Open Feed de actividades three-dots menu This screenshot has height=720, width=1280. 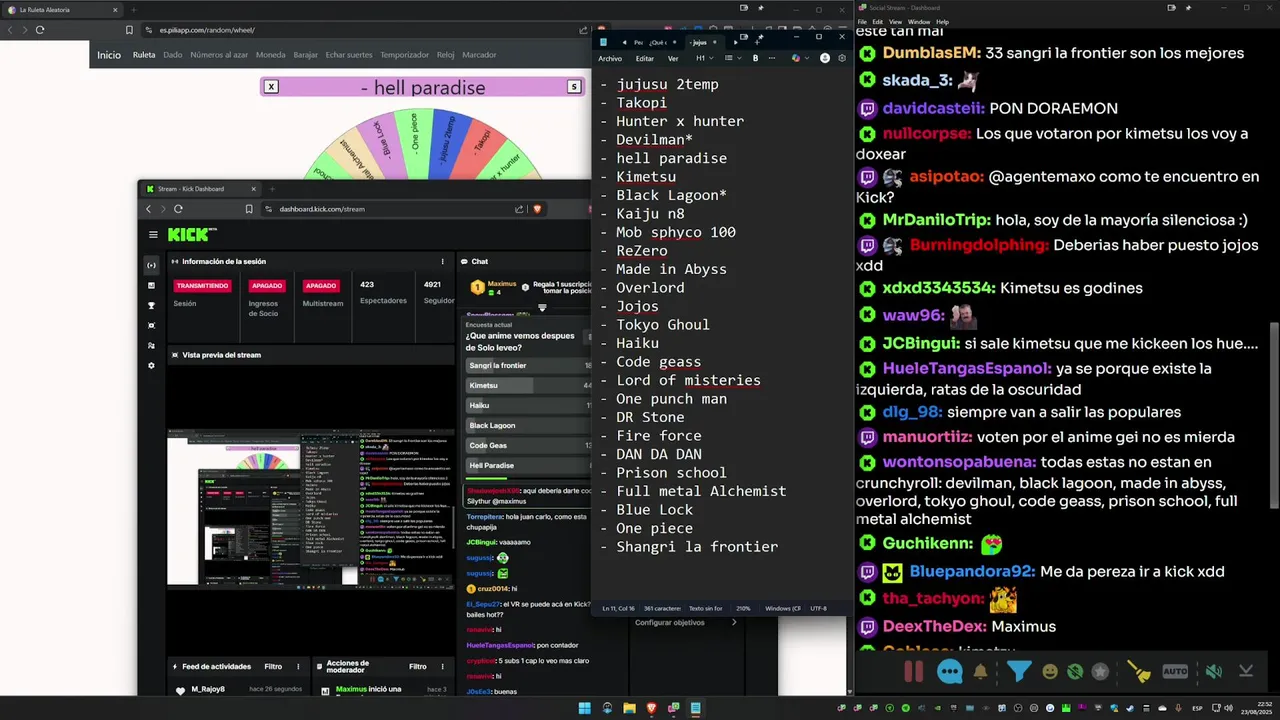click(x=297, y=666)
